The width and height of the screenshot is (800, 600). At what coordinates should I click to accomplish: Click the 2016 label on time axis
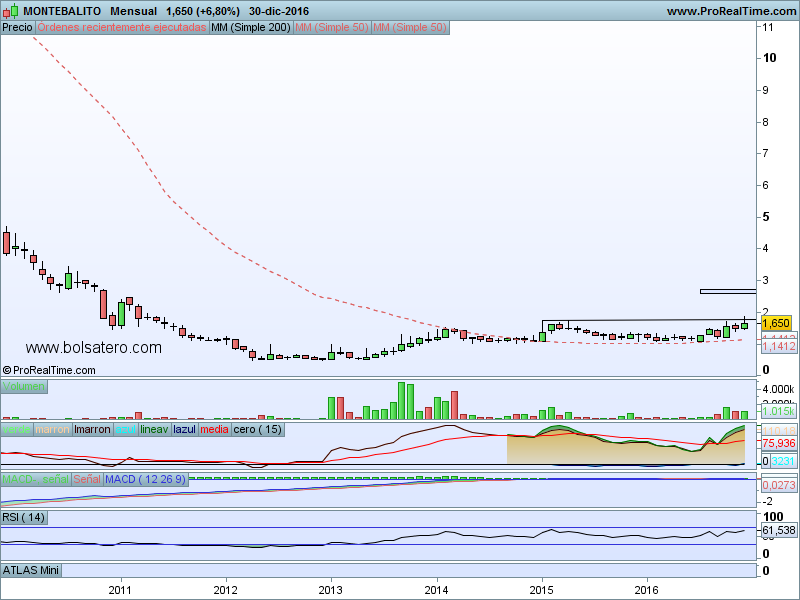pyautogui.click(x=646, y=590)
